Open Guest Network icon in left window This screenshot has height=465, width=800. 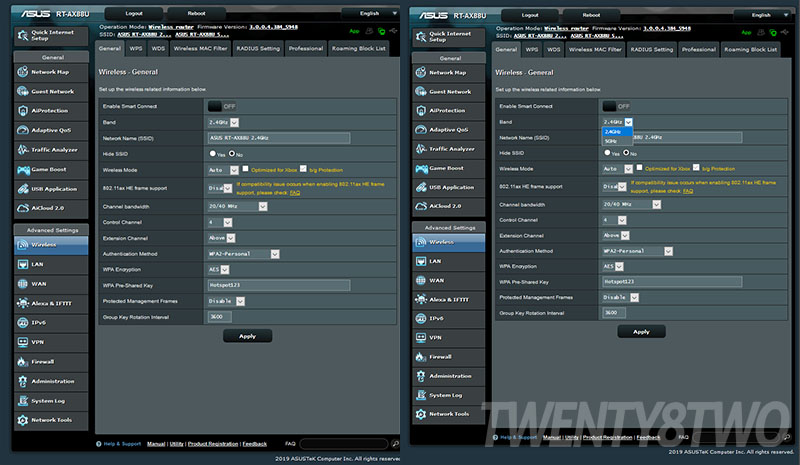click(x=22, y=91)
